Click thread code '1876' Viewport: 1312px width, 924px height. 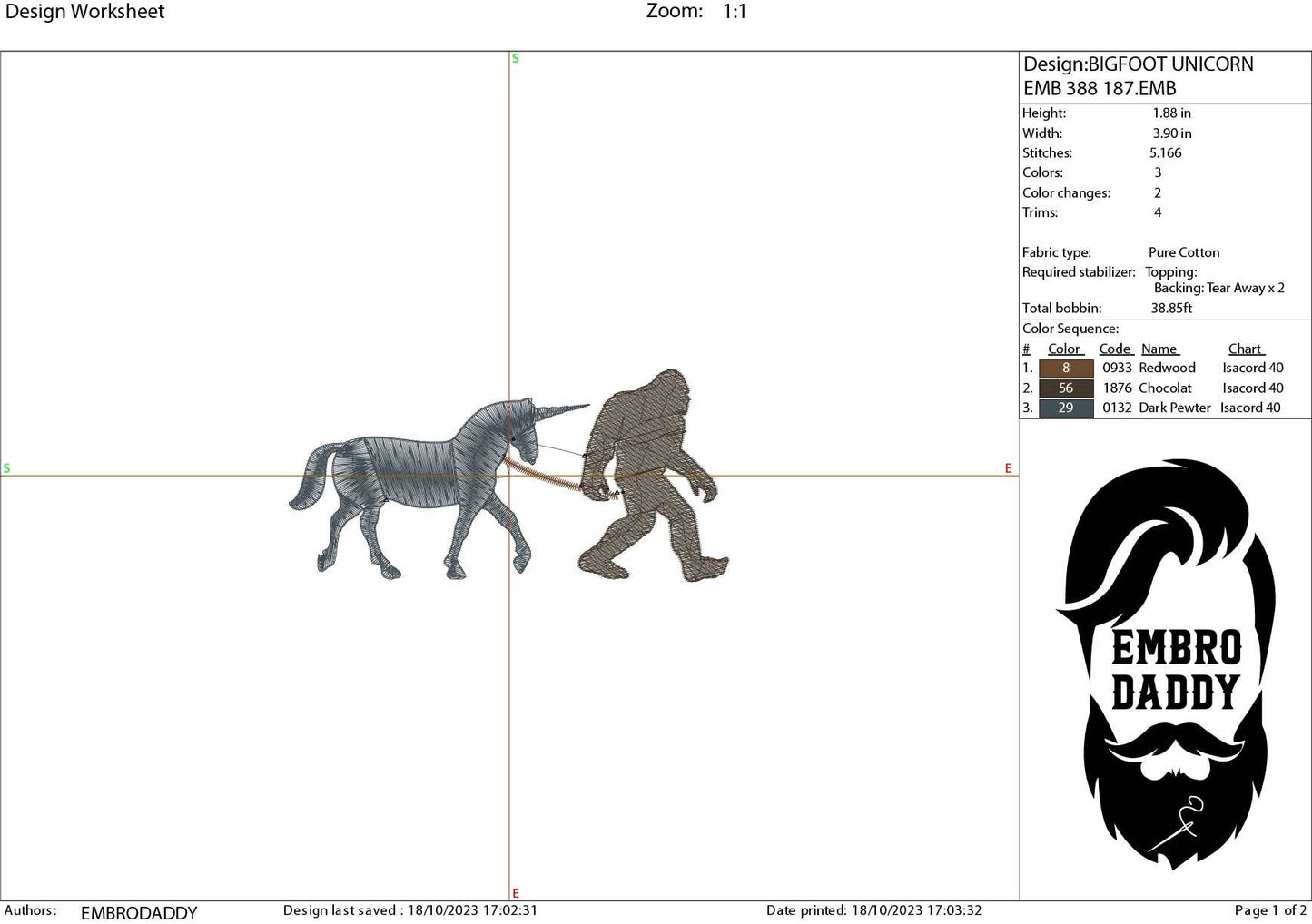pos(1118,388)
